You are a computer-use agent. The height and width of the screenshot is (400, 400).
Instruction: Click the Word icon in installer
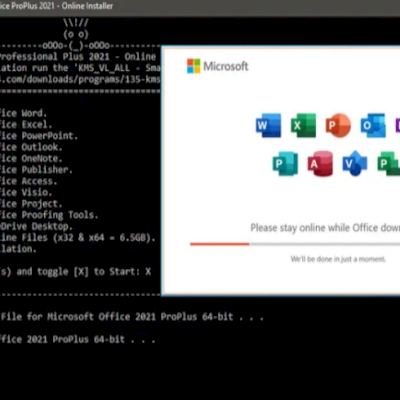tap(269, 125)
